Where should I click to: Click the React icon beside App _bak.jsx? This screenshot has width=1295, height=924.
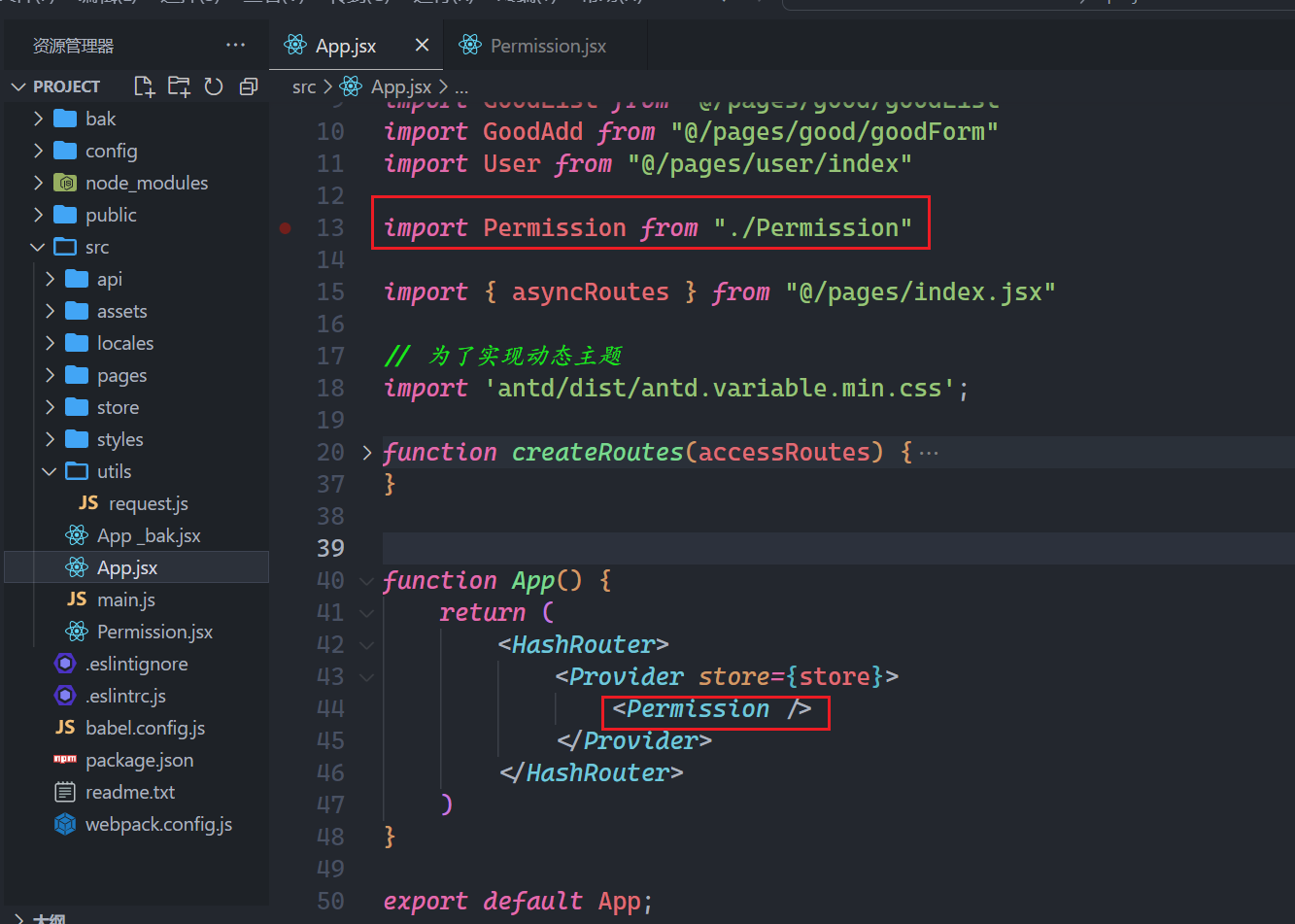point(77,535)
